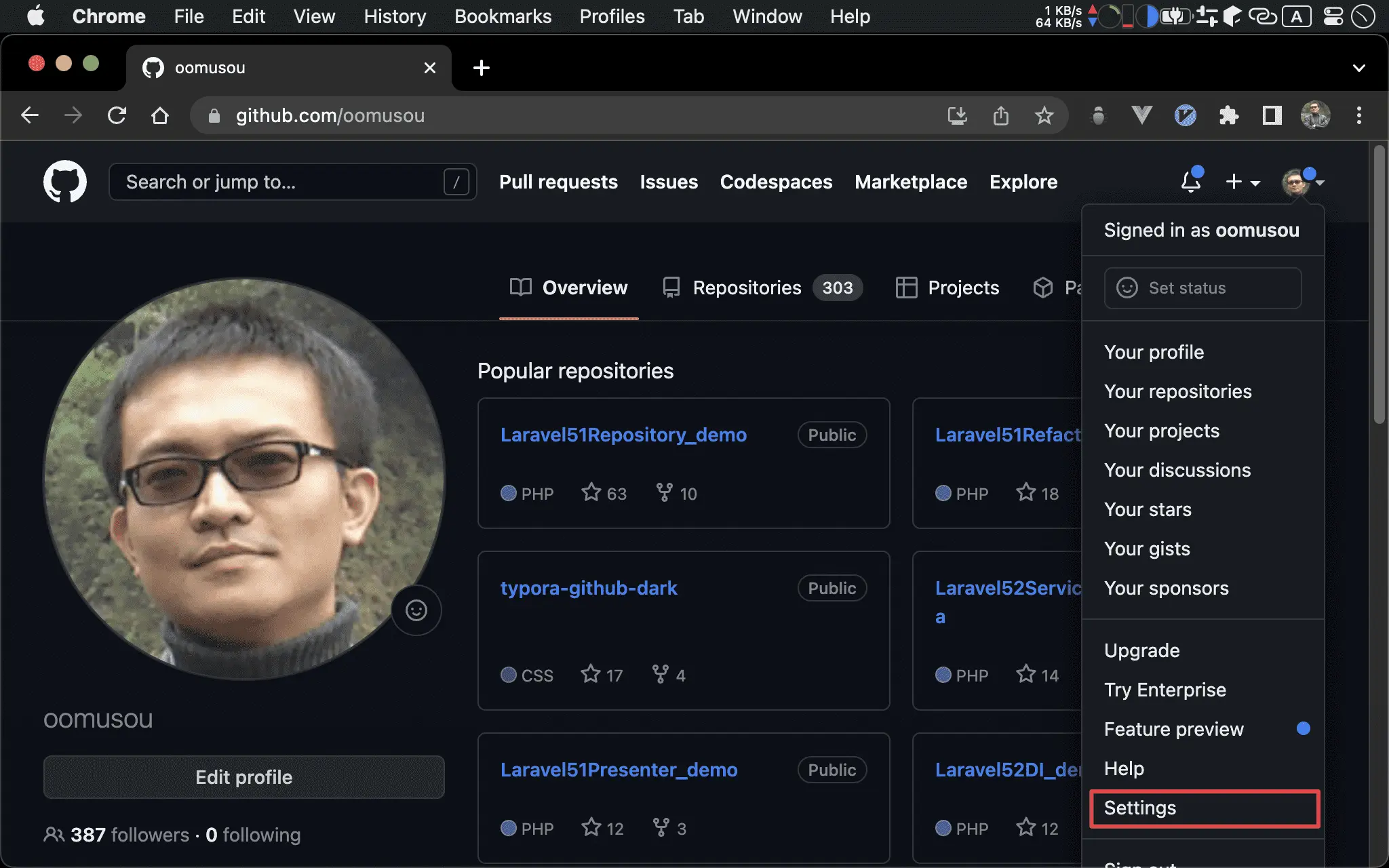Viewport: 1389px width, 868px height.
Task: Close the oomusou tab
Action: [x=430, y=68]
